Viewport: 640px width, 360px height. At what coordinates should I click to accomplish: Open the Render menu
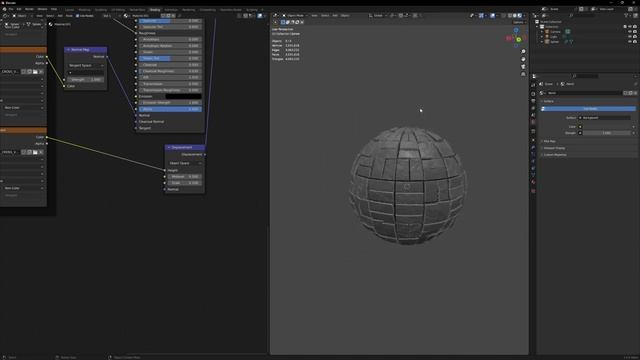[29, 9]
